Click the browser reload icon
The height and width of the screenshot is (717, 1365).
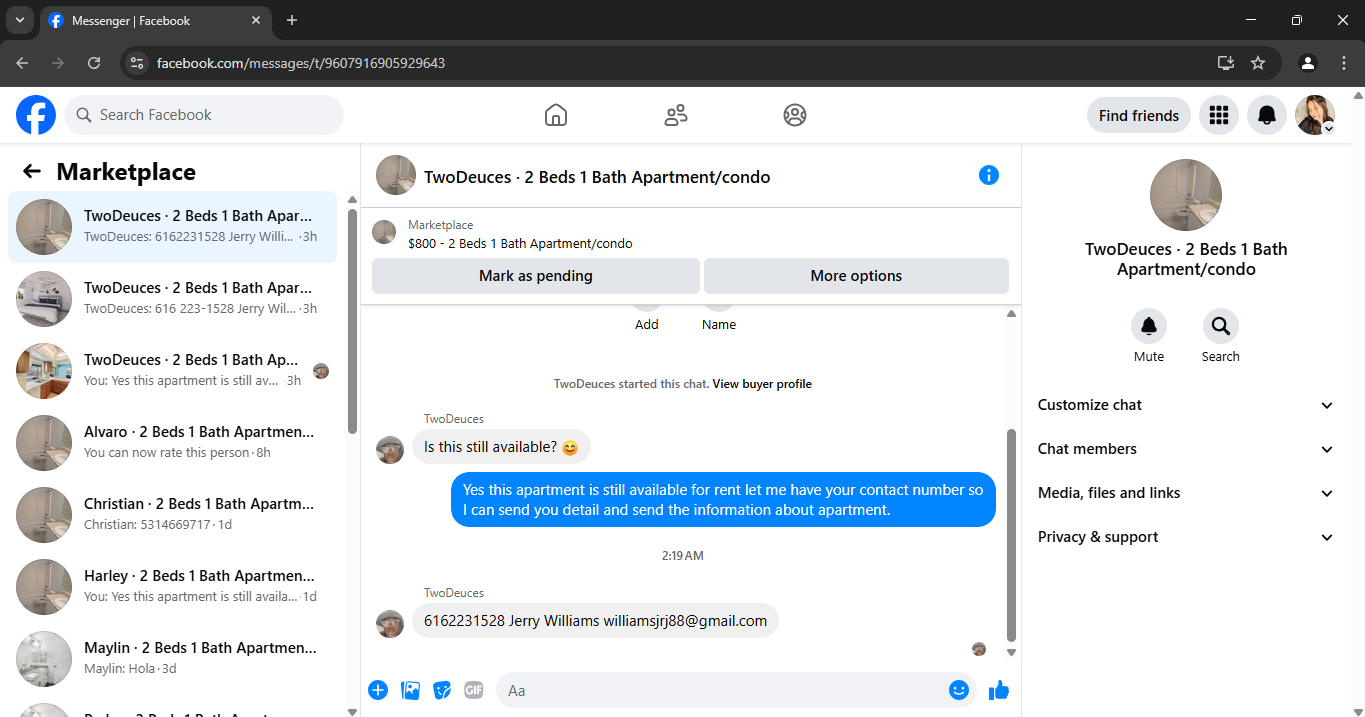(94, 63)
